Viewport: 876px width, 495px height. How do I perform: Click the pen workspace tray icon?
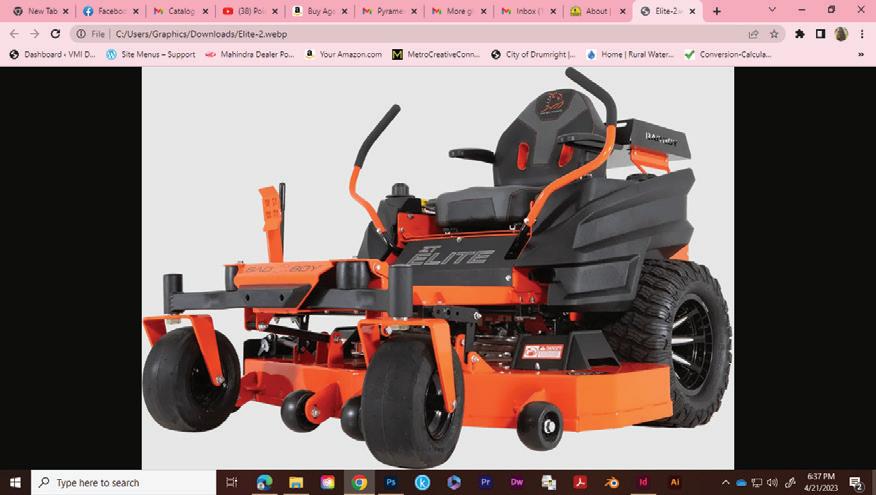[x=790, y=483]
